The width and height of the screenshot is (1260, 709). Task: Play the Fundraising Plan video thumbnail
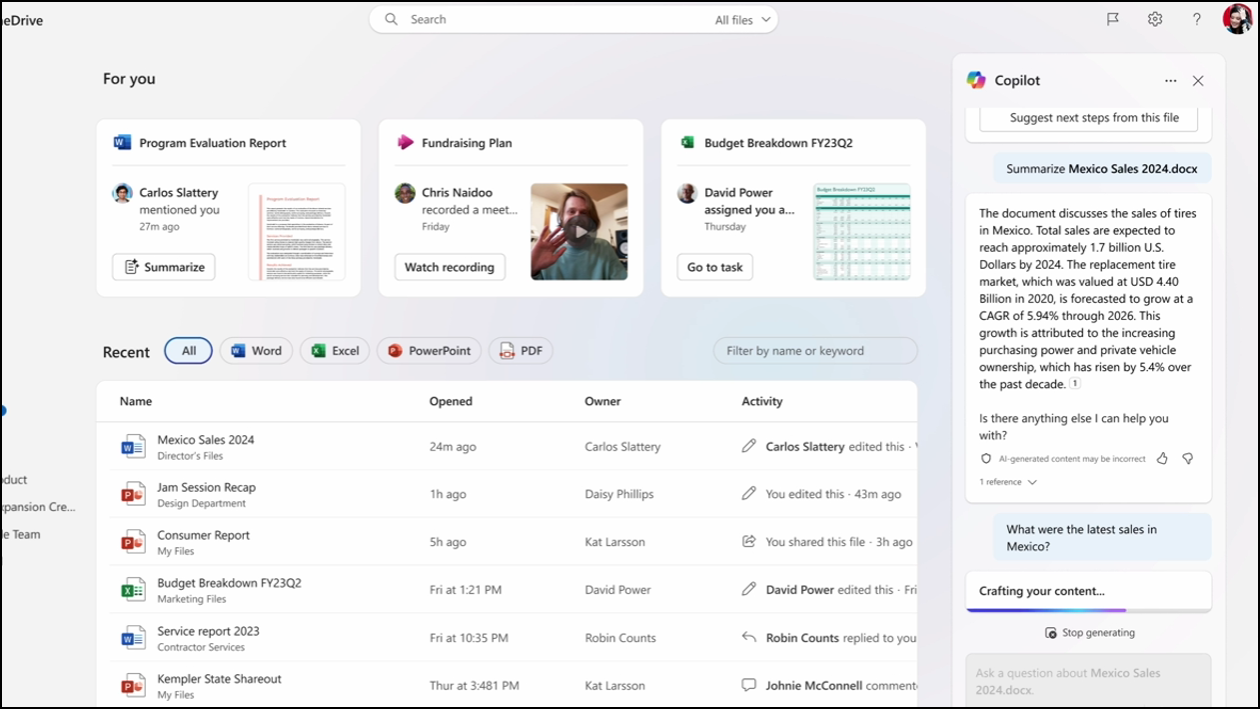[579, 231]
